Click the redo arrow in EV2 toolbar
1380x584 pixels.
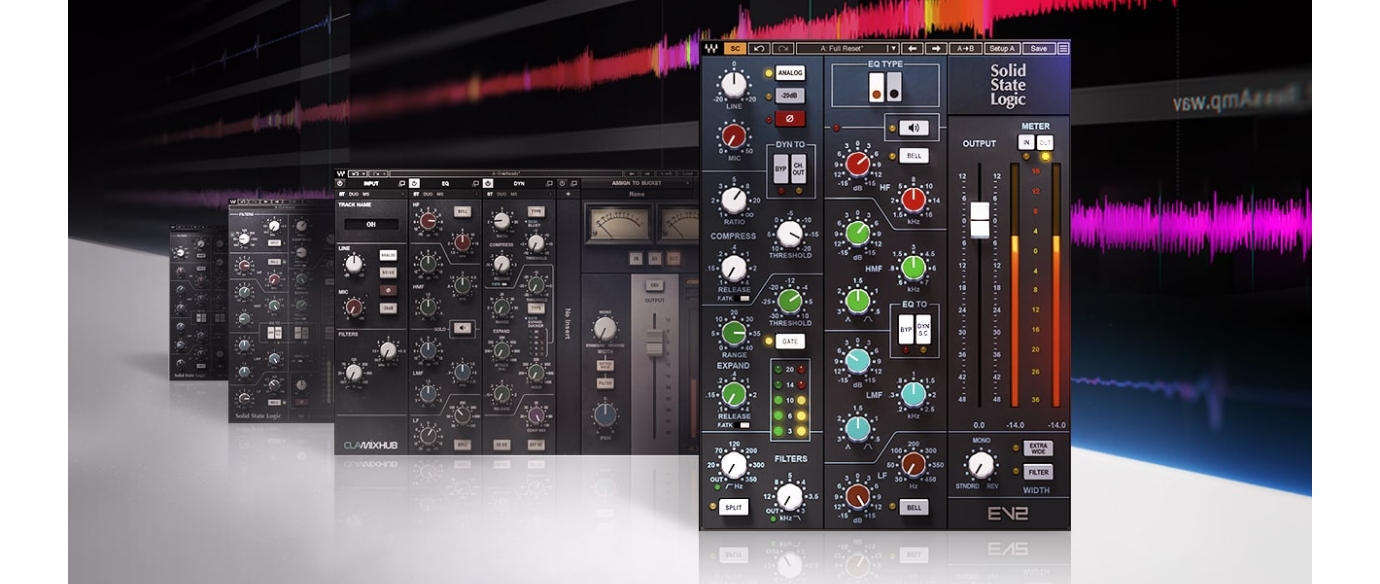point(783,48)
